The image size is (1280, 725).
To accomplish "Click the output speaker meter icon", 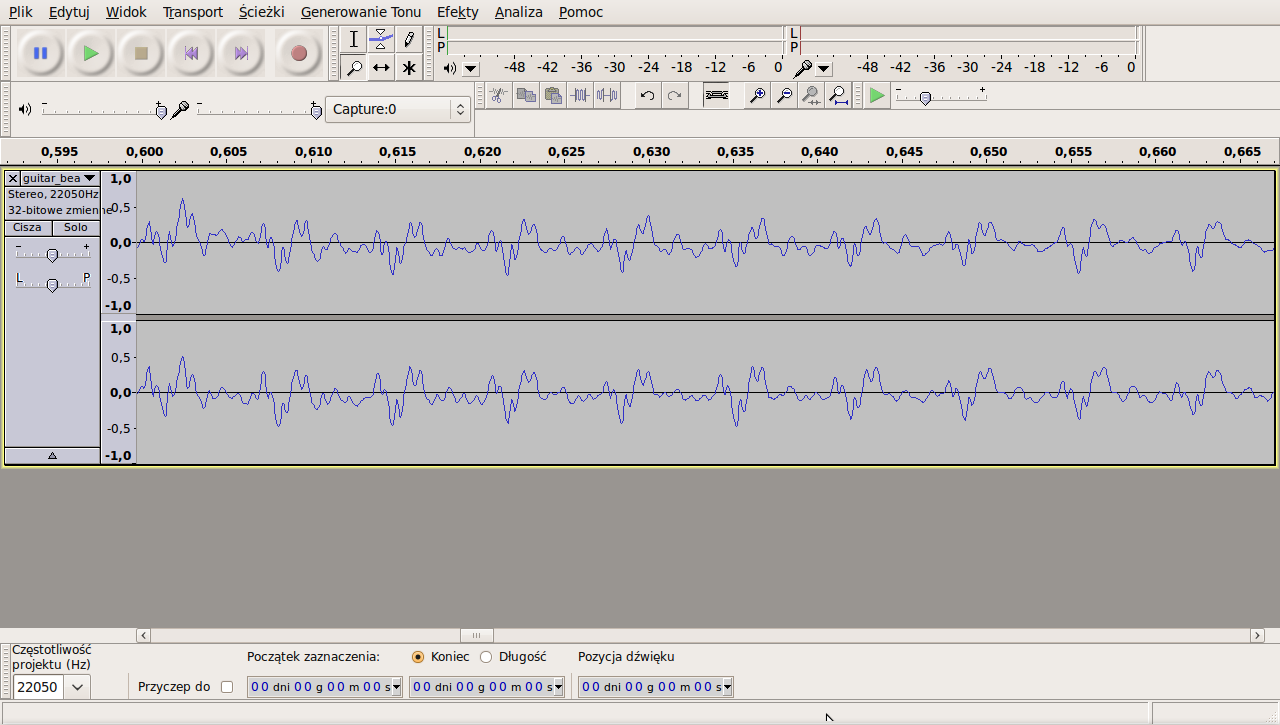I will [x=450, y=68].
